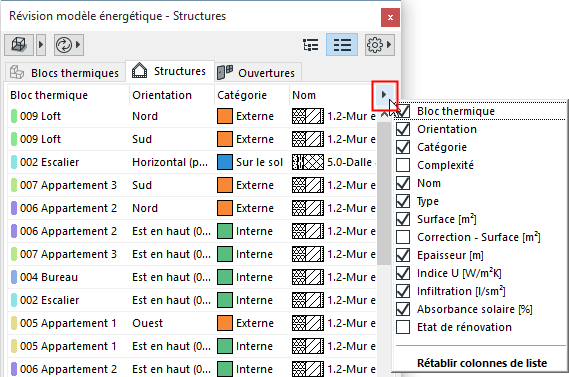Uncheck Surface [m²] column checkbox
Viewport: 569px width, 377px height.
(403, 219)
